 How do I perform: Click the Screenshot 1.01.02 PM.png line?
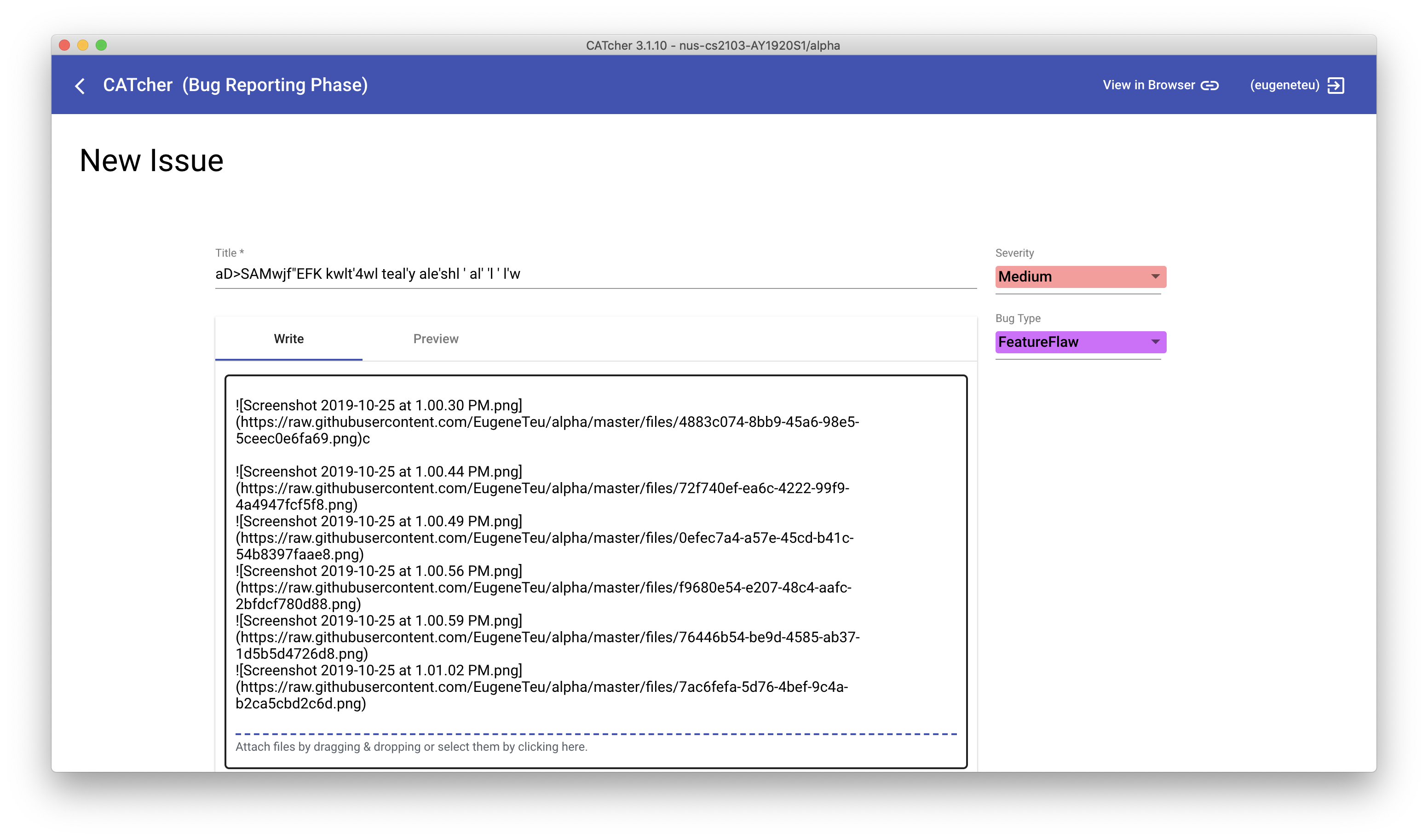(x=379, y=671)
